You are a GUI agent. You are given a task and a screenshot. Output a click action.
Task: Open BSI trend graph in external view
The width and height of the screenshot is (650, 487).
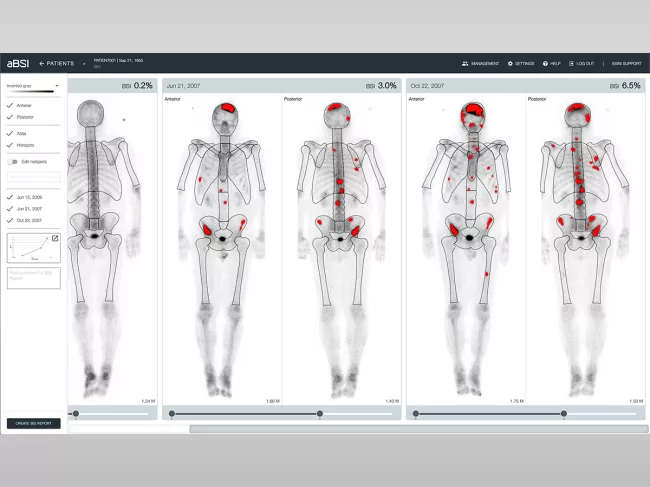coord(56,238)
